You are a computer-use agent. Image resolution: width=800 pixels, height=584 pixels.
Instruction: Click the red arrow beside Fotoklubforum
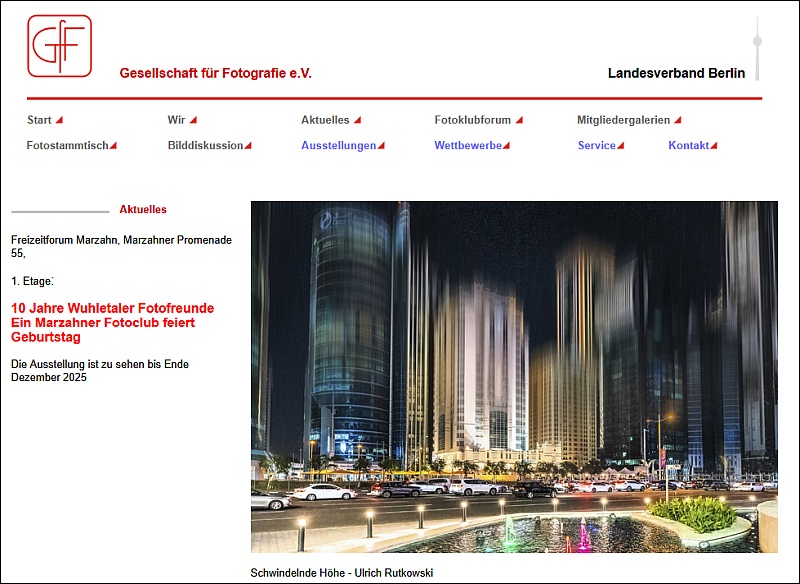coord(519,120)
